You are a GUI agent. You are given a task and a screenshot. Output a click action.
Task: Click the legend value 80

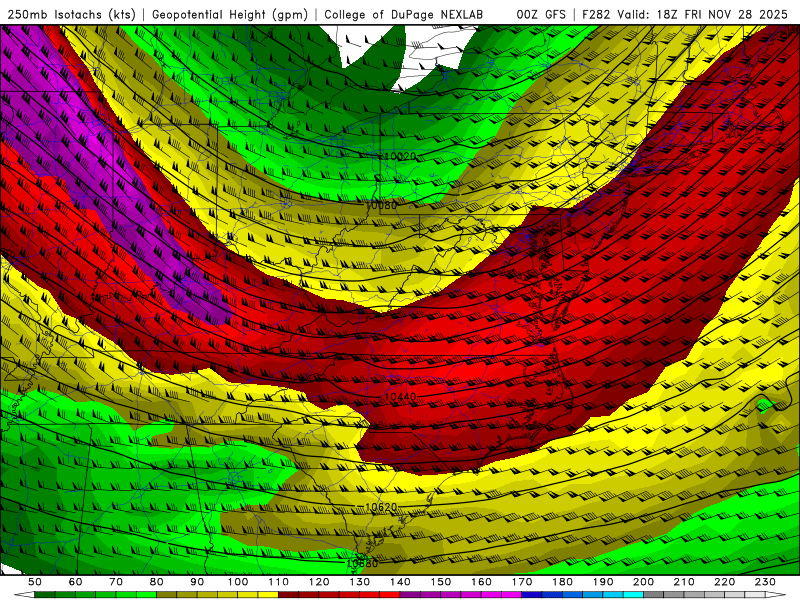point(157,582)
